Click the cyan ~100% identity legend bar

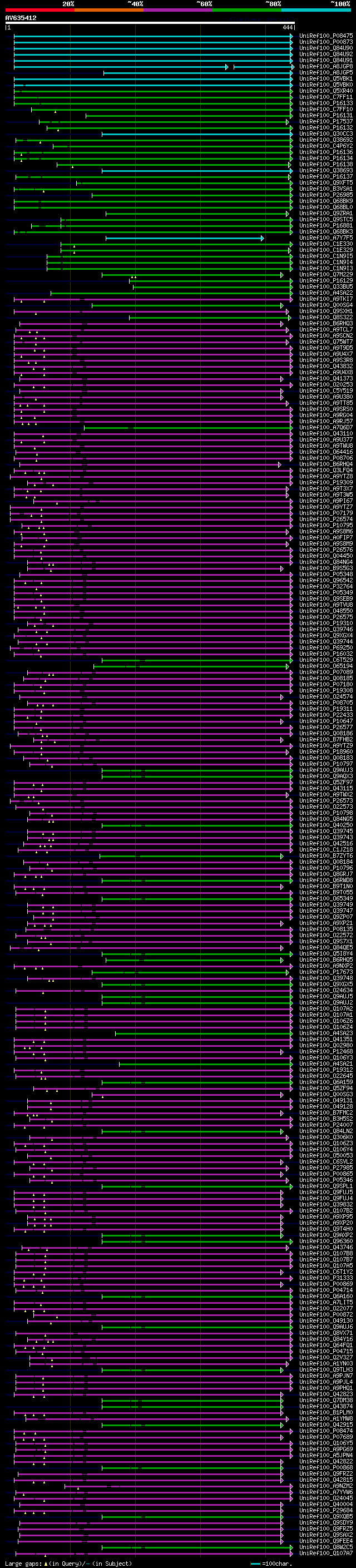316,10
